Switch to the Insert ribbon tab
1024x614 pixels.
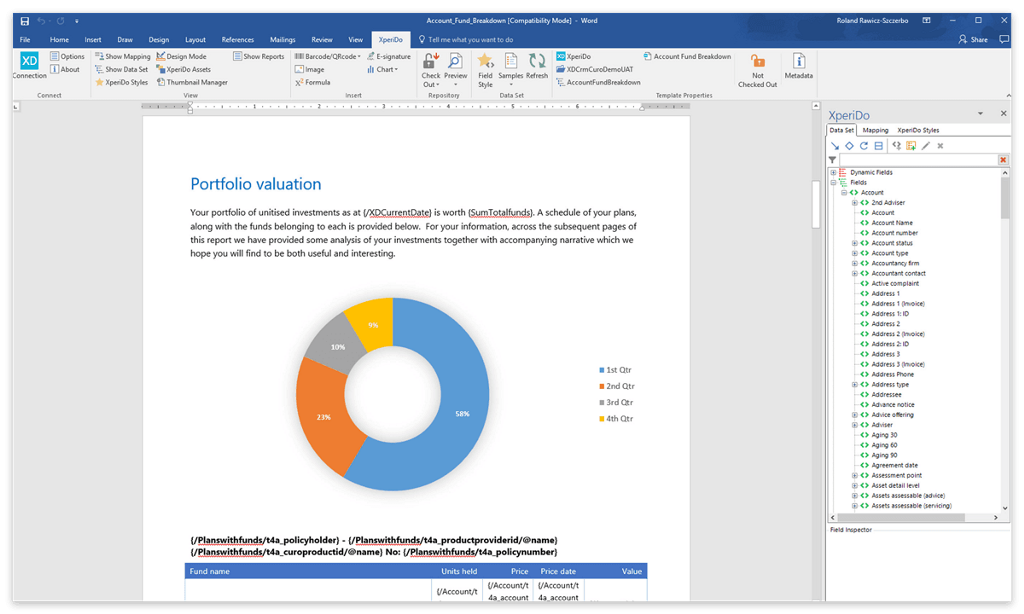point(93,39)
